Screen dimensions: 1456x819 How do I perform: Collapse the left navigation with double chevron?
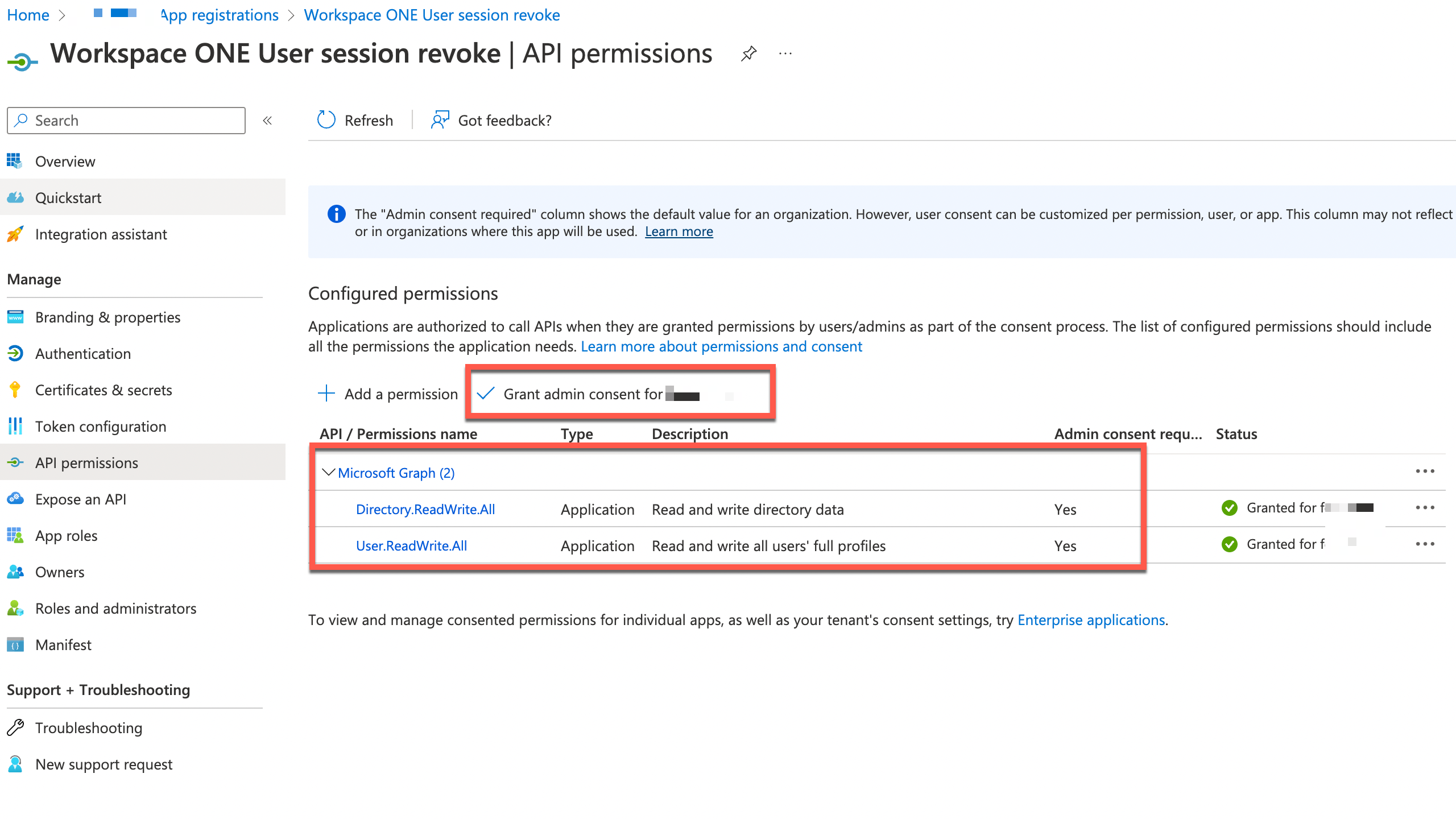pyautogui.click(x=267, y=121)
